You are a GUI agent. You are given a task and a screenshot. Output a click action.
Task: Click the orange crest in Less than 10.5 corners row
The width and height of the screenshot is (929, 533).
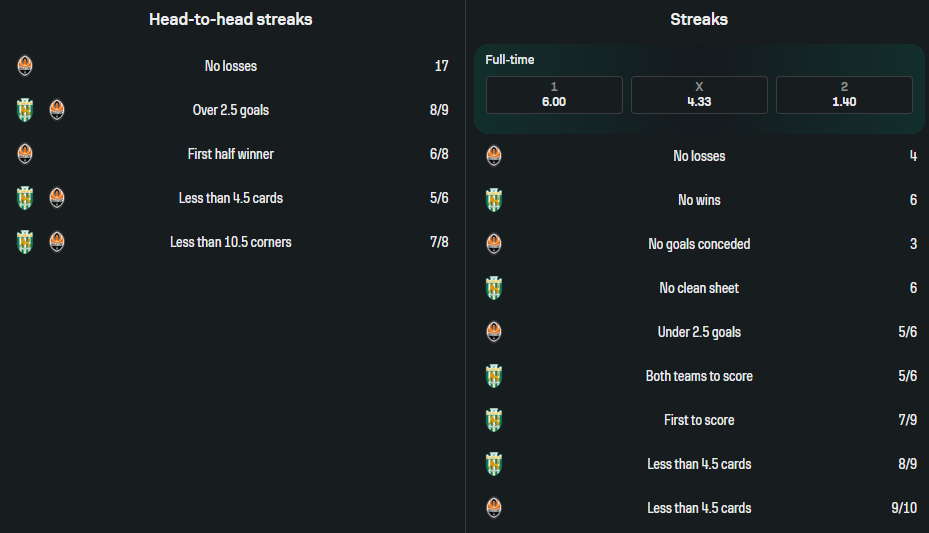point(57,242)
